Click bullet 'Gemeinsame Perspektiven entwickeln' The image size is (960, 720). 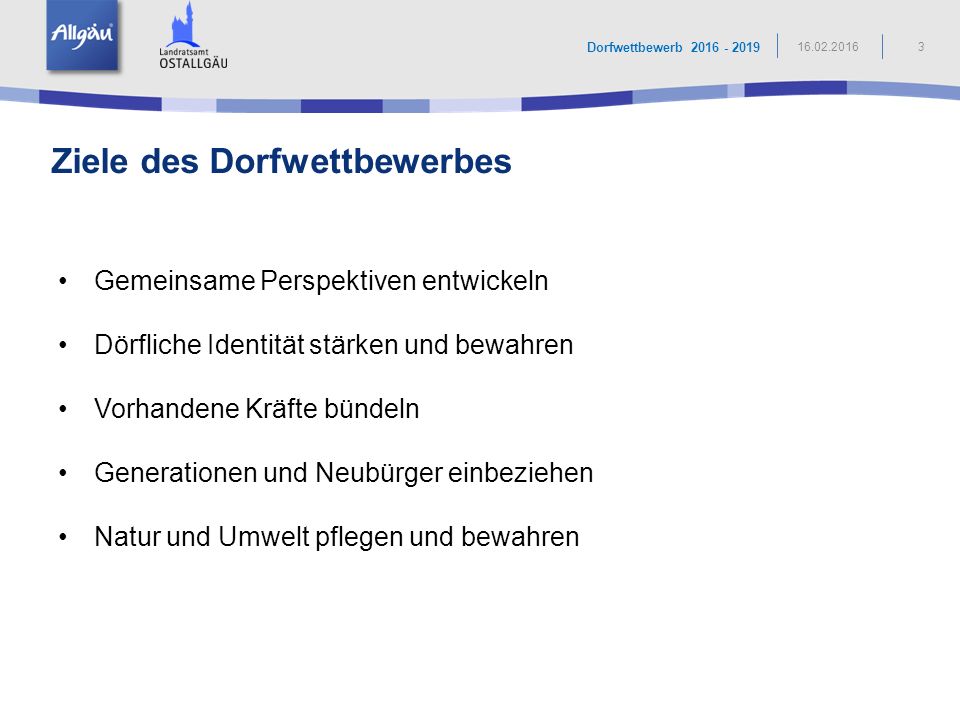[321, 281]
